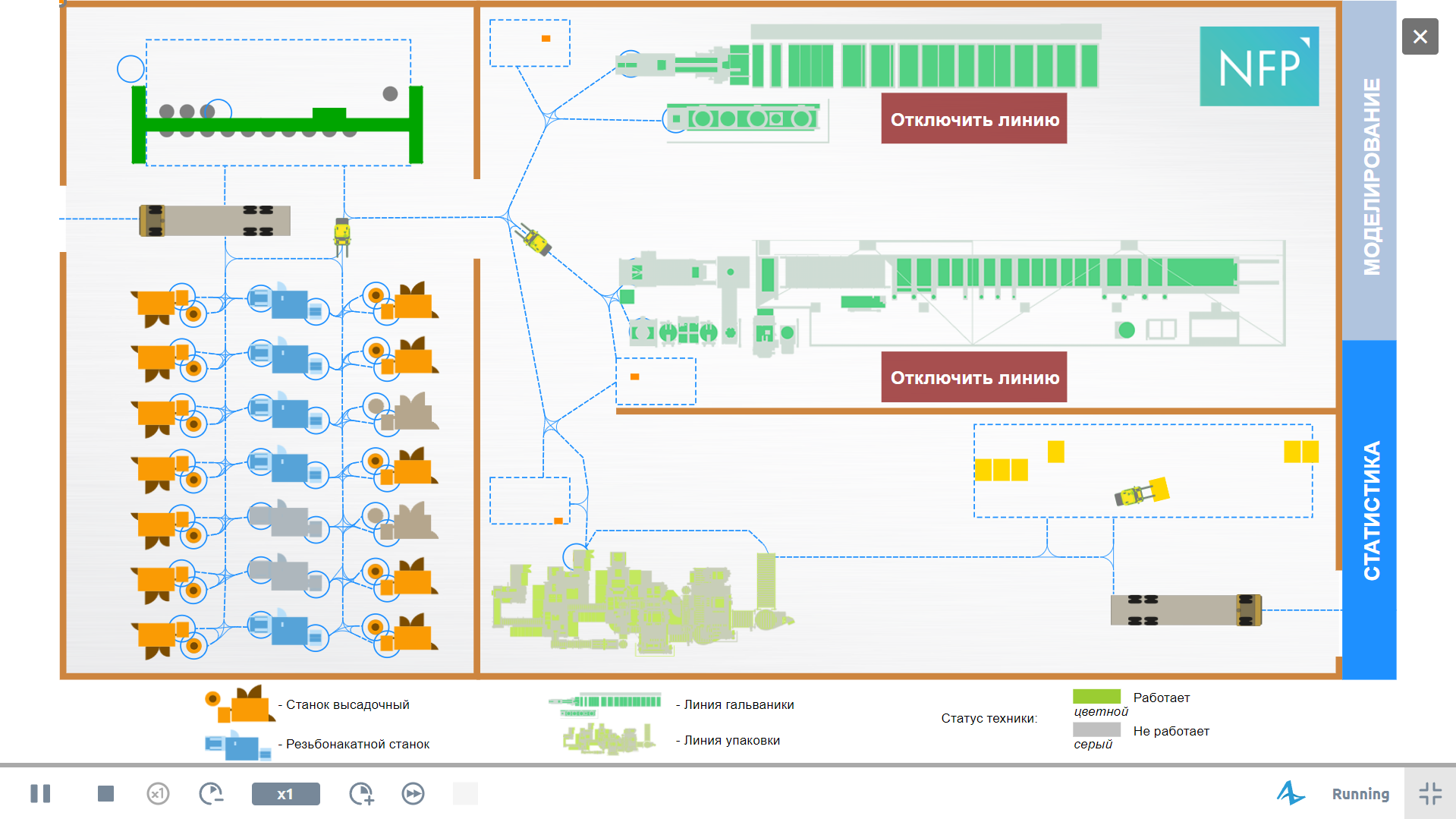Open the МОДЕЛИРОВАНИЕ tab
The width and height of the screenshot is (1456, 819).
pos(1370,175)
